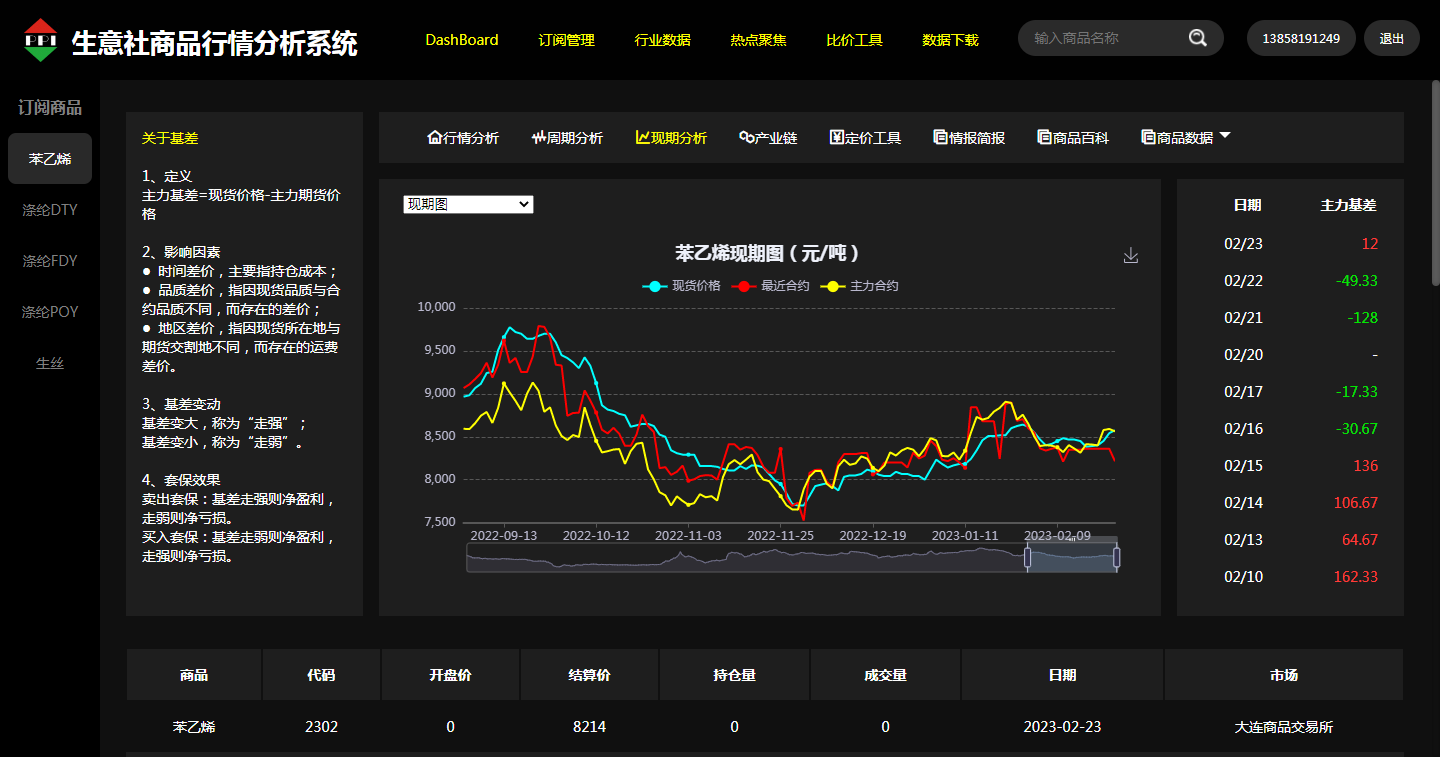Screen dimensions: 1440x757
Task: Open 产业链 chain icon tab
Action: [x=768, y=138]
